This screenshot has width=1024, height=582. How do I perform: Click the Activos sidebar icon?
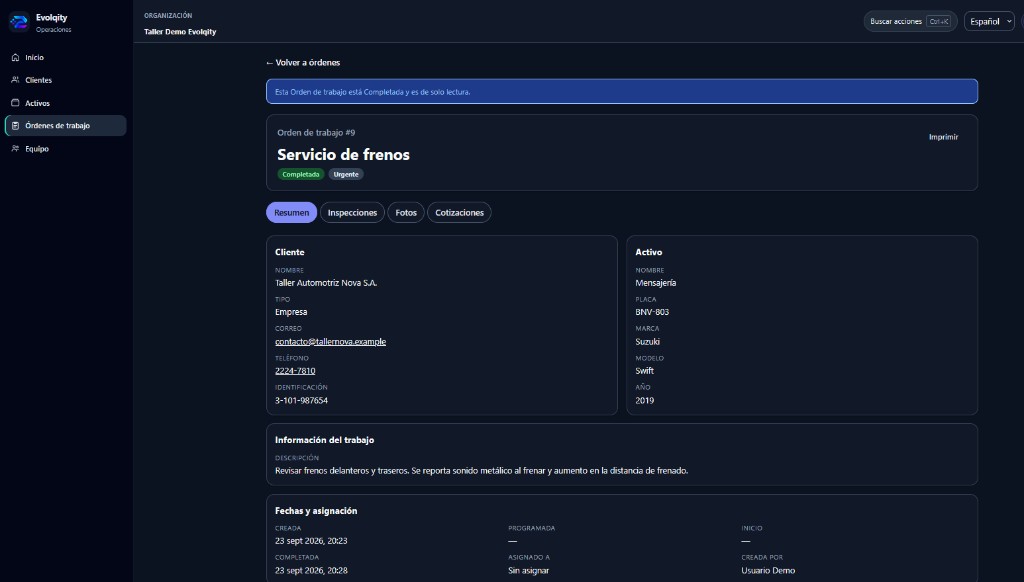pyautogui.click(x=16, y=103)
